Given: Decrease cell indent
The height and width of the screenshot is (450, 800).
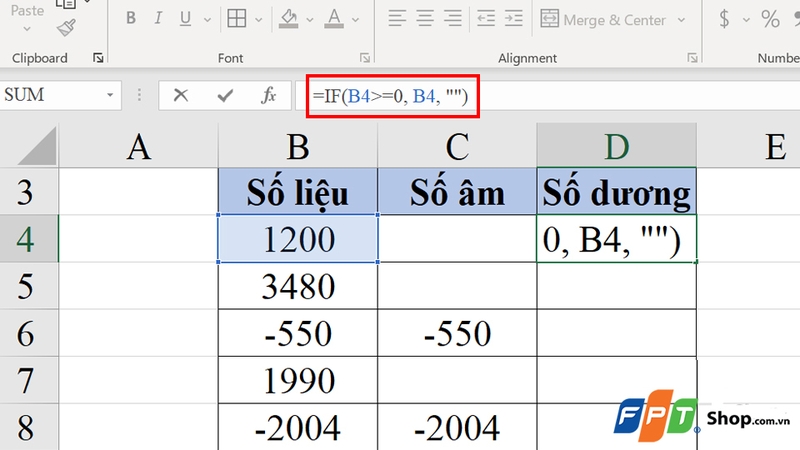Looking at the screenshot, I should [x=486, y=19].
